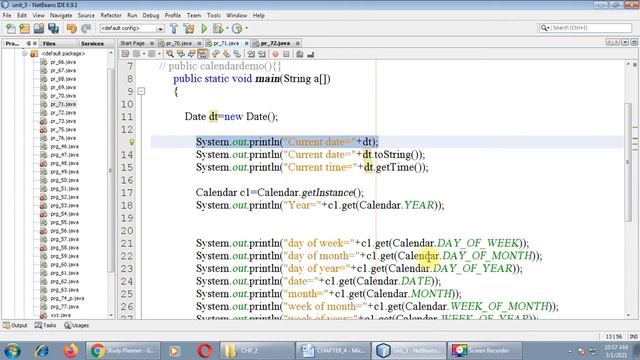Image resolution: width=640 pixels, height=360 pixels.
Task: Open the Tasks window button
Action: point(45,325)
